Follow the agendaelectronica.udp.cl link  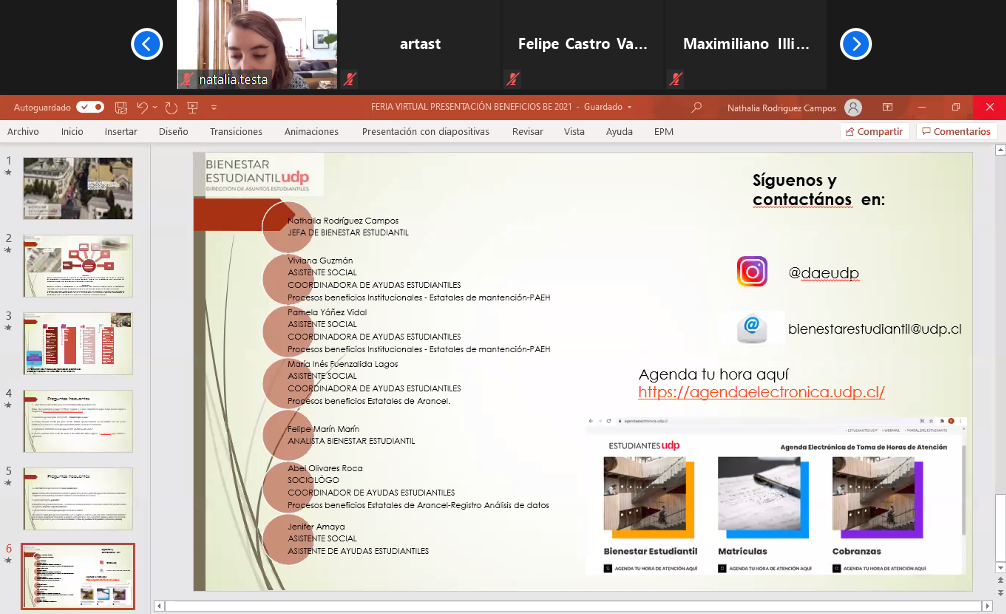(761, 393)
